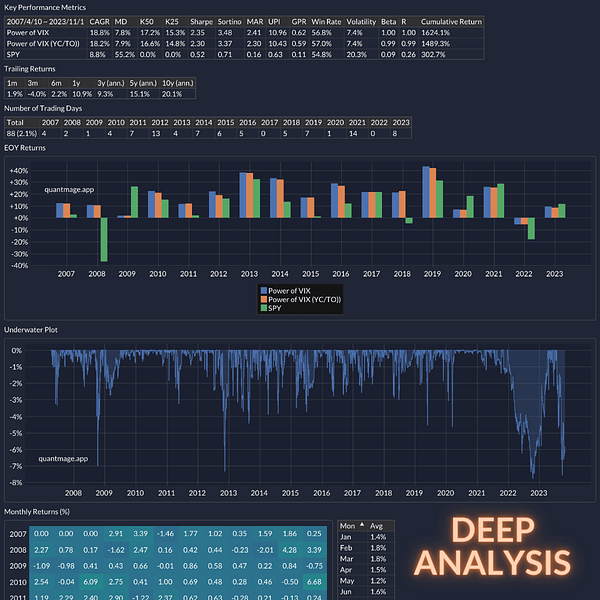Viewport: 600px width, 600px height.
Task: Click the 15.1% trailing 5y return
Action: pyautogui.click(x=139, y=94)
